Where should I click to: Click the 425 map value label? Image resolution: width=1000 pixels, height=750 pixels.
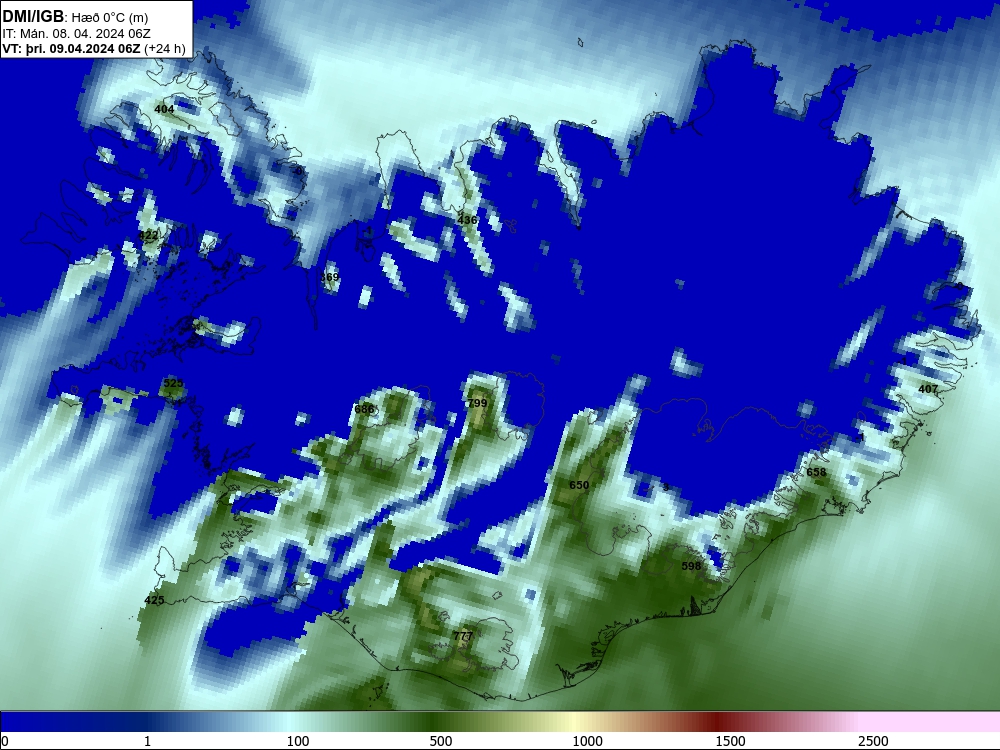154,600
